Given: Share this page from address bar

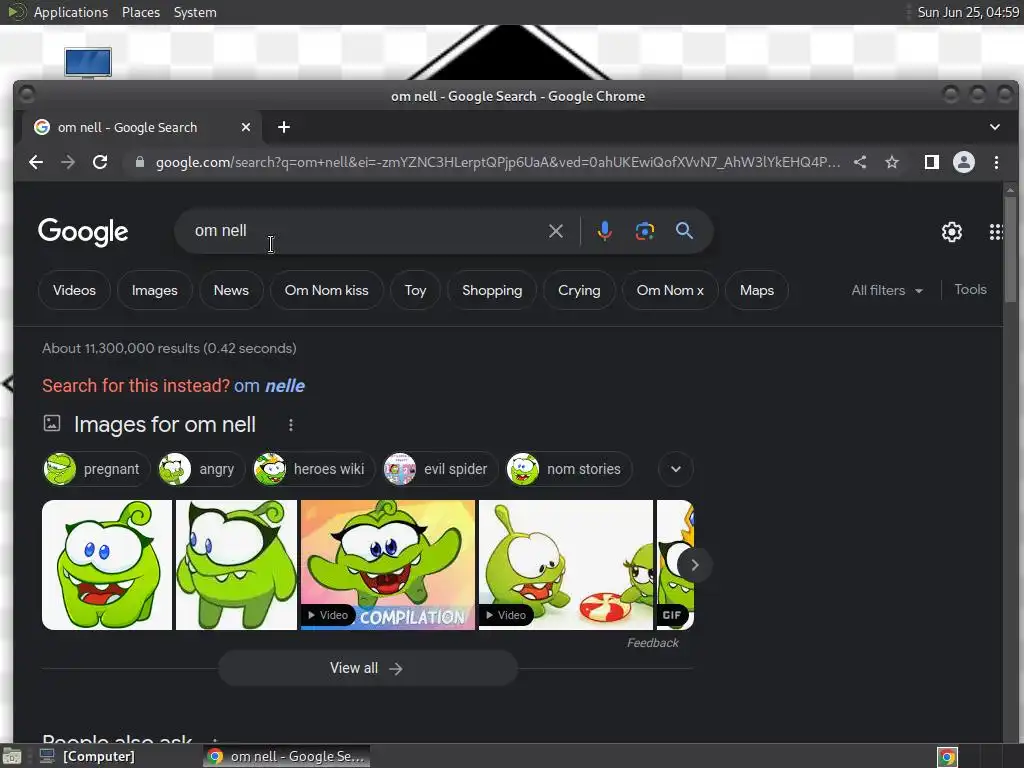Looking at the screenshot, I should [860, 162].
